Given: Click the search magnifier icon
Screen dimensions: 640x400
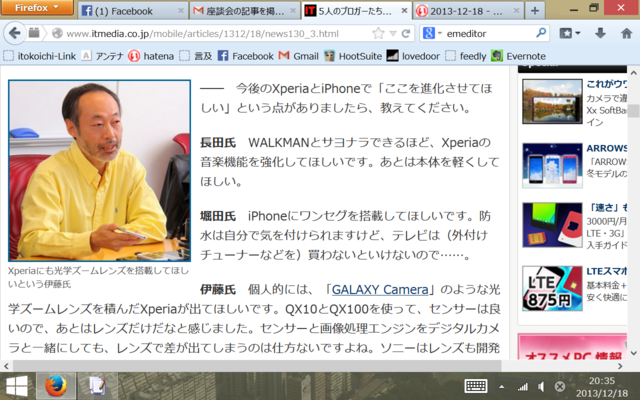Looking at the screenshot, I should pos(541,33).
